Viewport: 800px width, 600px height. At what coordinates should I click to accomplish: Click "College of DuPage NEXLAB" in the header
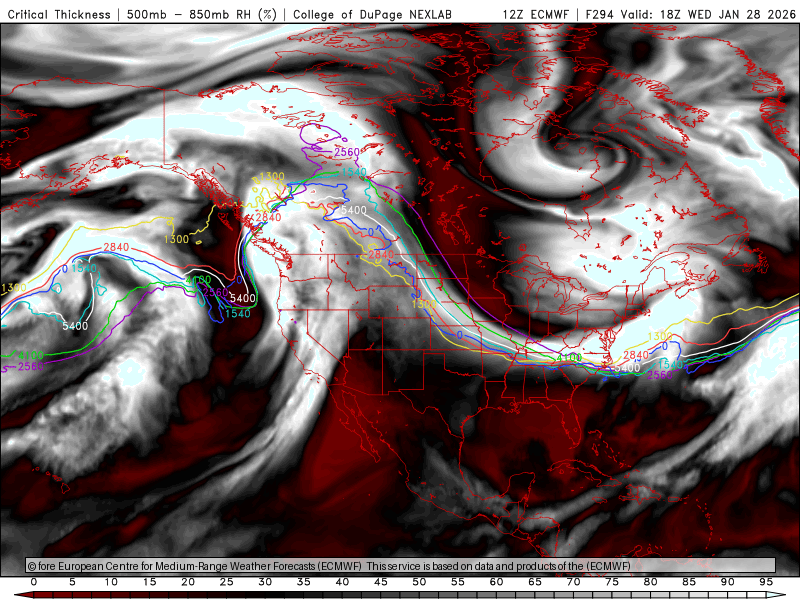(x=372, y=14)
